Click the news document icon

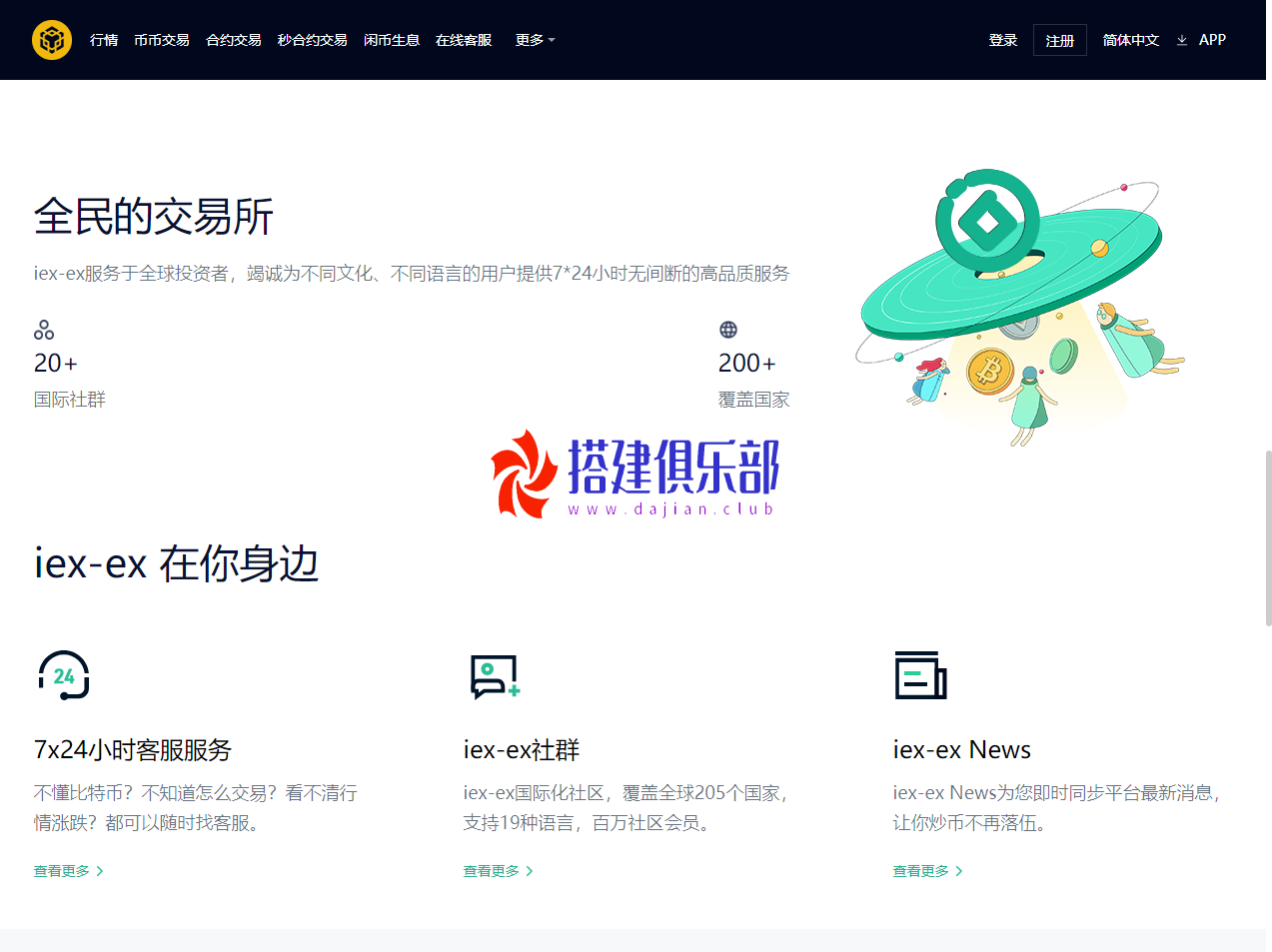(x=920, y=675)
